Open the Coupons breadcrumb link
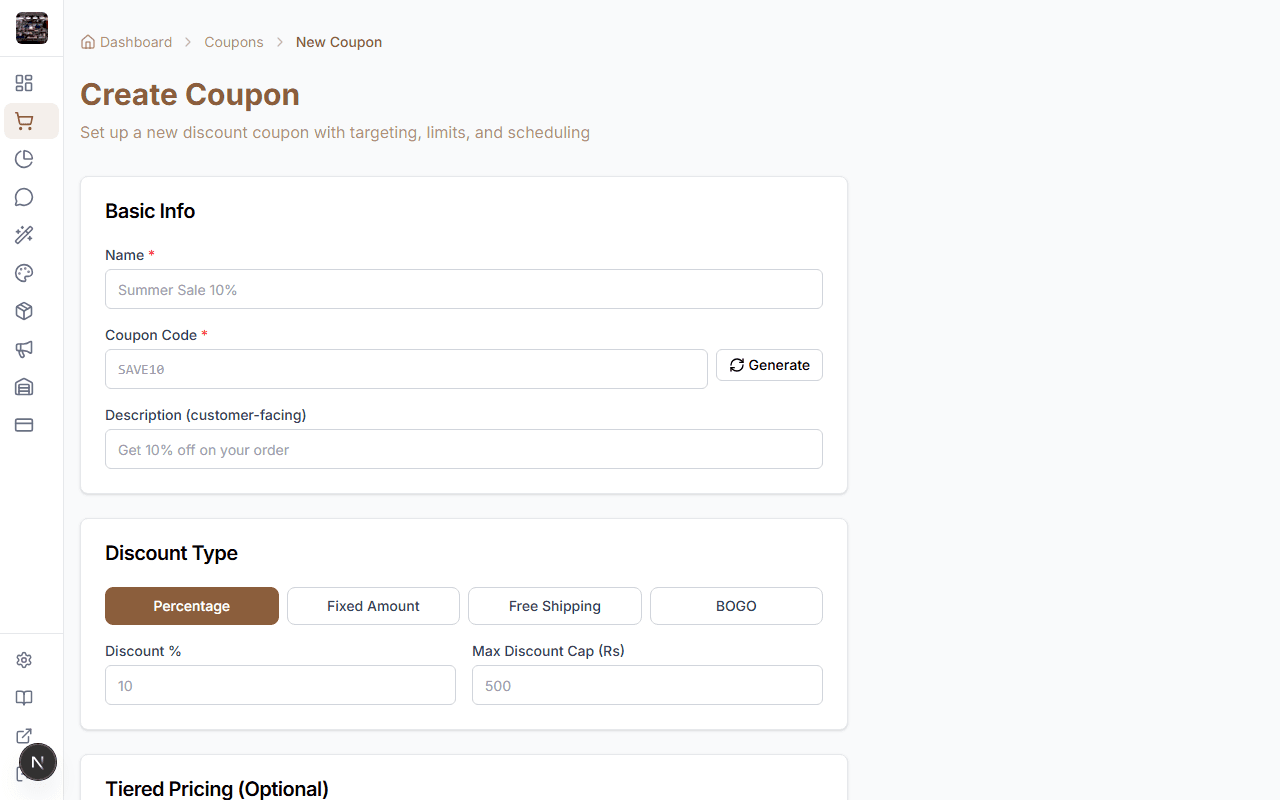 (x=234, y=42)
